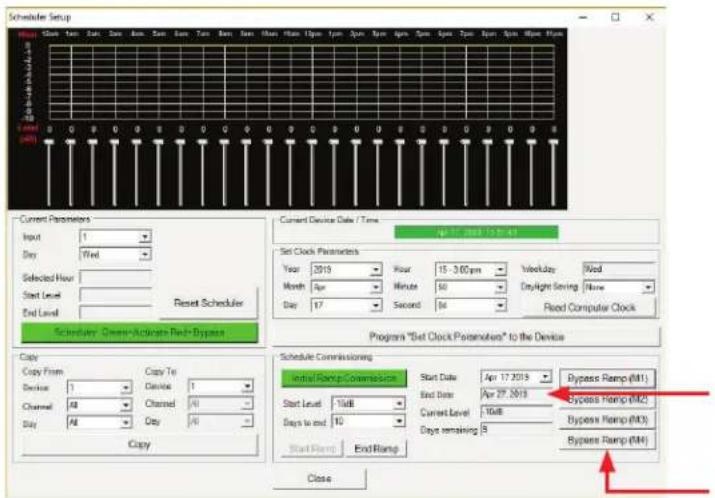Click the Days remaining field
This screenshot has width=715, height=498.
[x=516, y=430]
